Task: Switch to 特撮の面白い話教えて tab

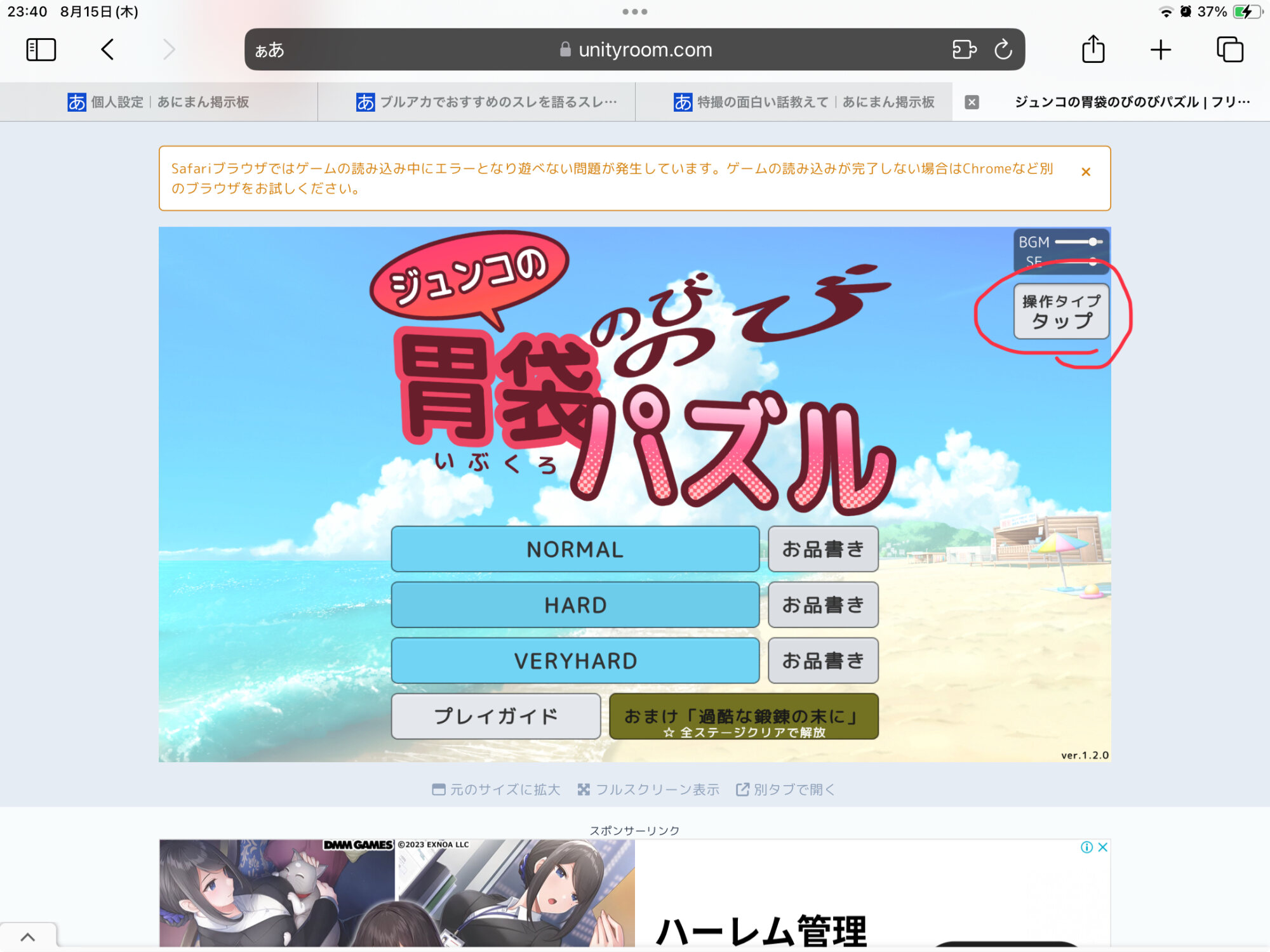Action: click(804, 102)
